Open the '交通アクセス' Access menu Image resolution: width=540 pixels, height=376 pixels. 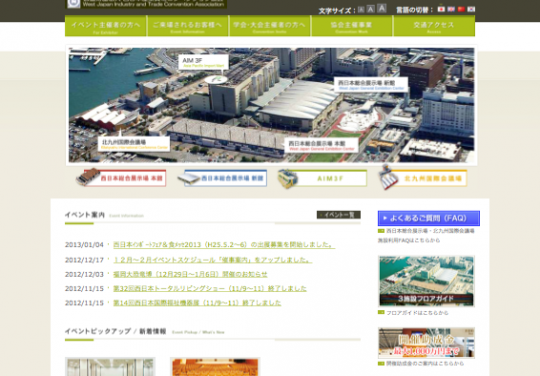point(434,26)
